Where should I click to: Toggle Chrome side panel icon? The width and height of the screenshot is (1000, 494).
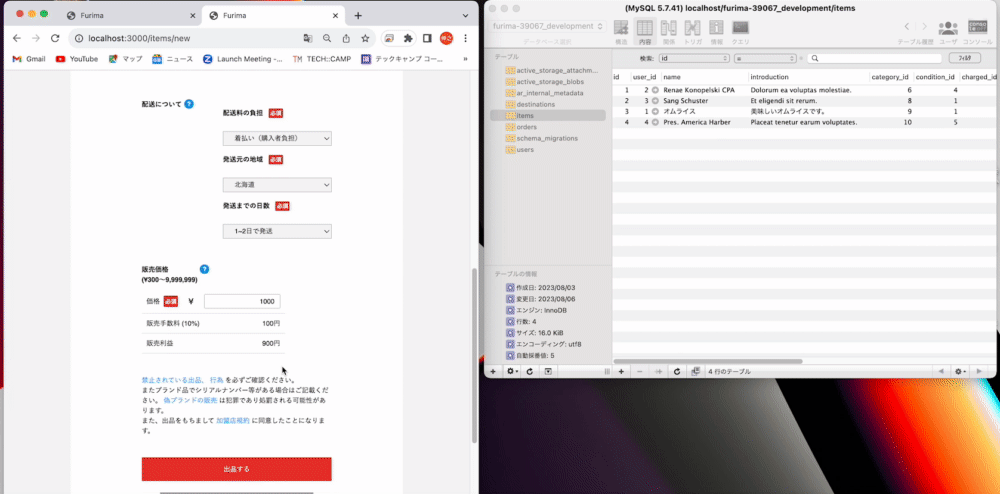[x=427, y=38]
